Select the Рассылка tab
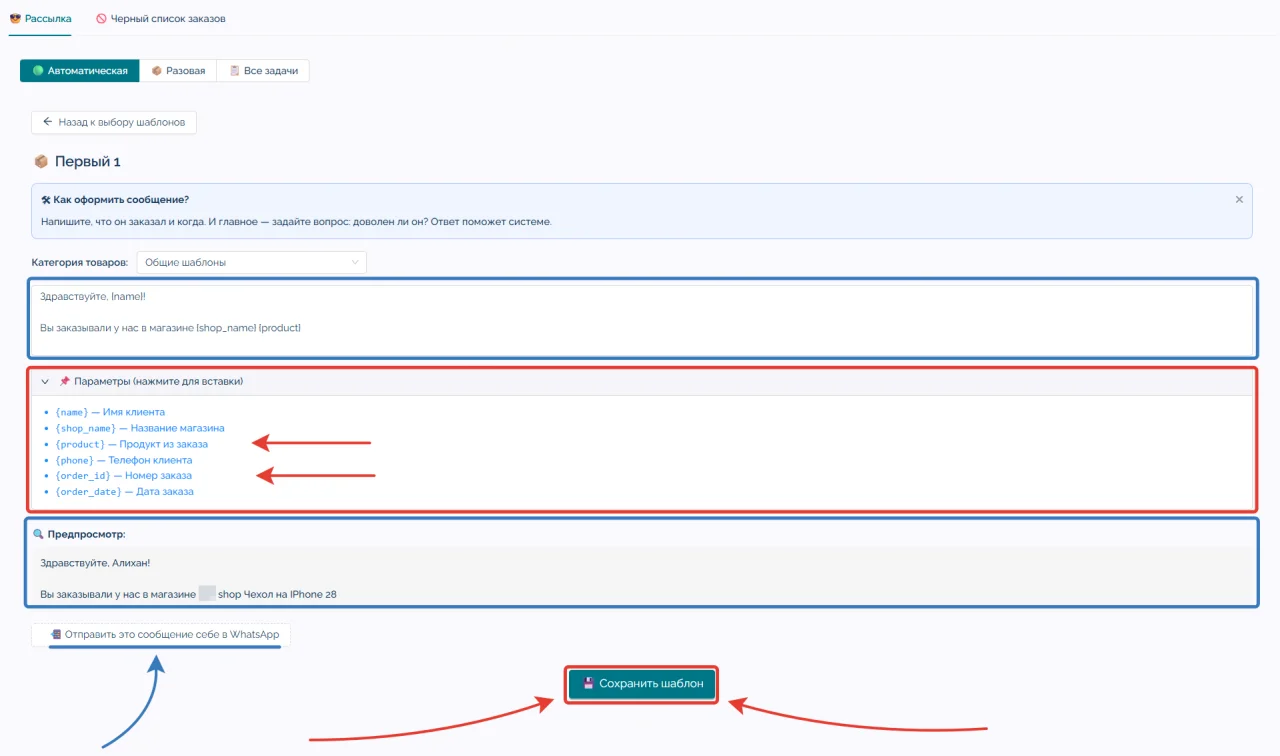 click(40, 18)
